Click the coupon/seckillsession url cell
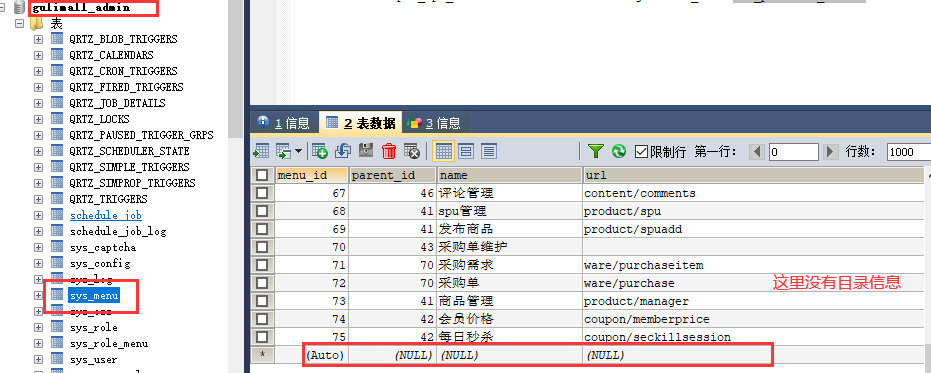Viewport: 931px width, 373px height. click(x=754, y=337)
